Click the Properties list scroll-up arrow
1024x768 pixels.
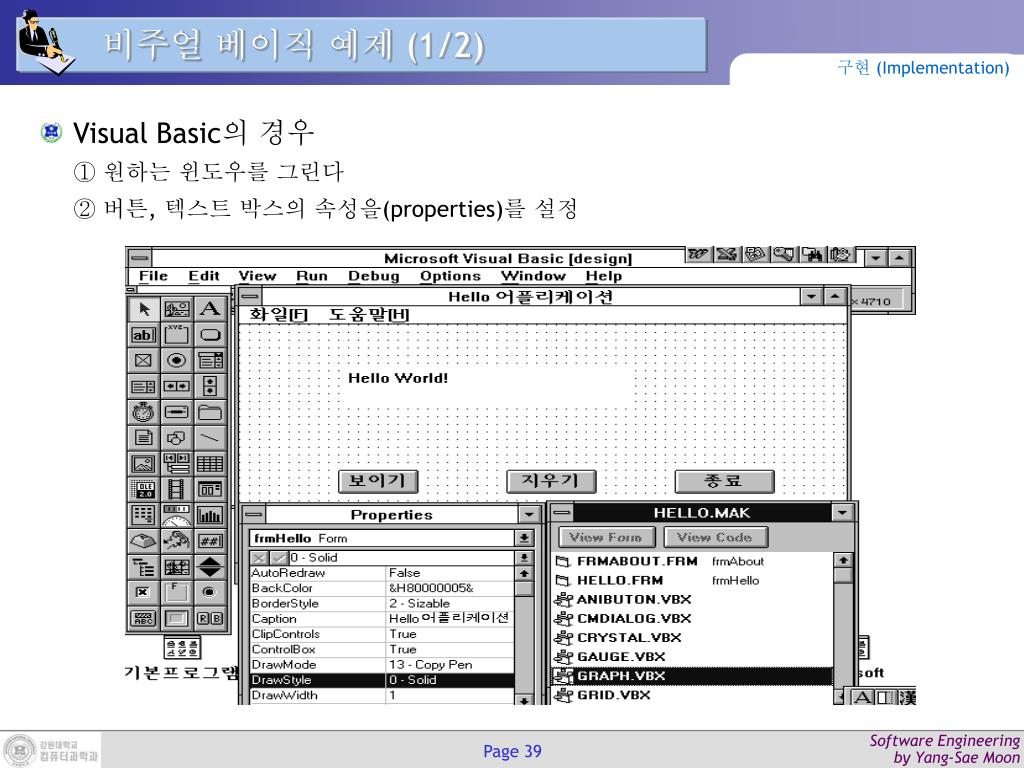[x=524, y=573]
